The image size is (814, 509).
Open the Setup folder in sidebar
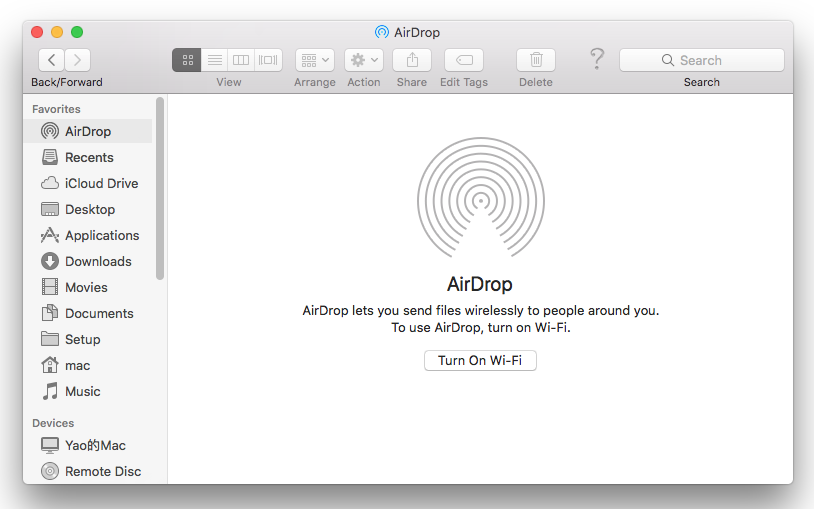pos(88,339)
